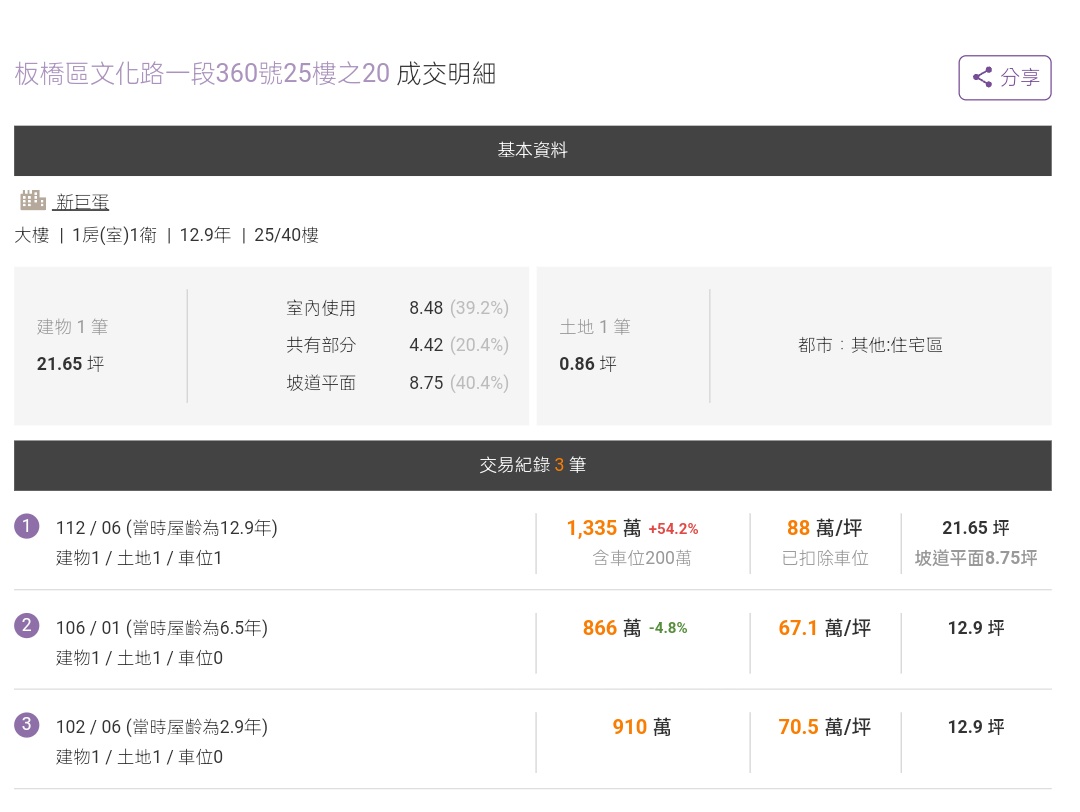Click the 土地 1 筆 area summary
Screen dimensions: 1080x812
pos(595,345)
